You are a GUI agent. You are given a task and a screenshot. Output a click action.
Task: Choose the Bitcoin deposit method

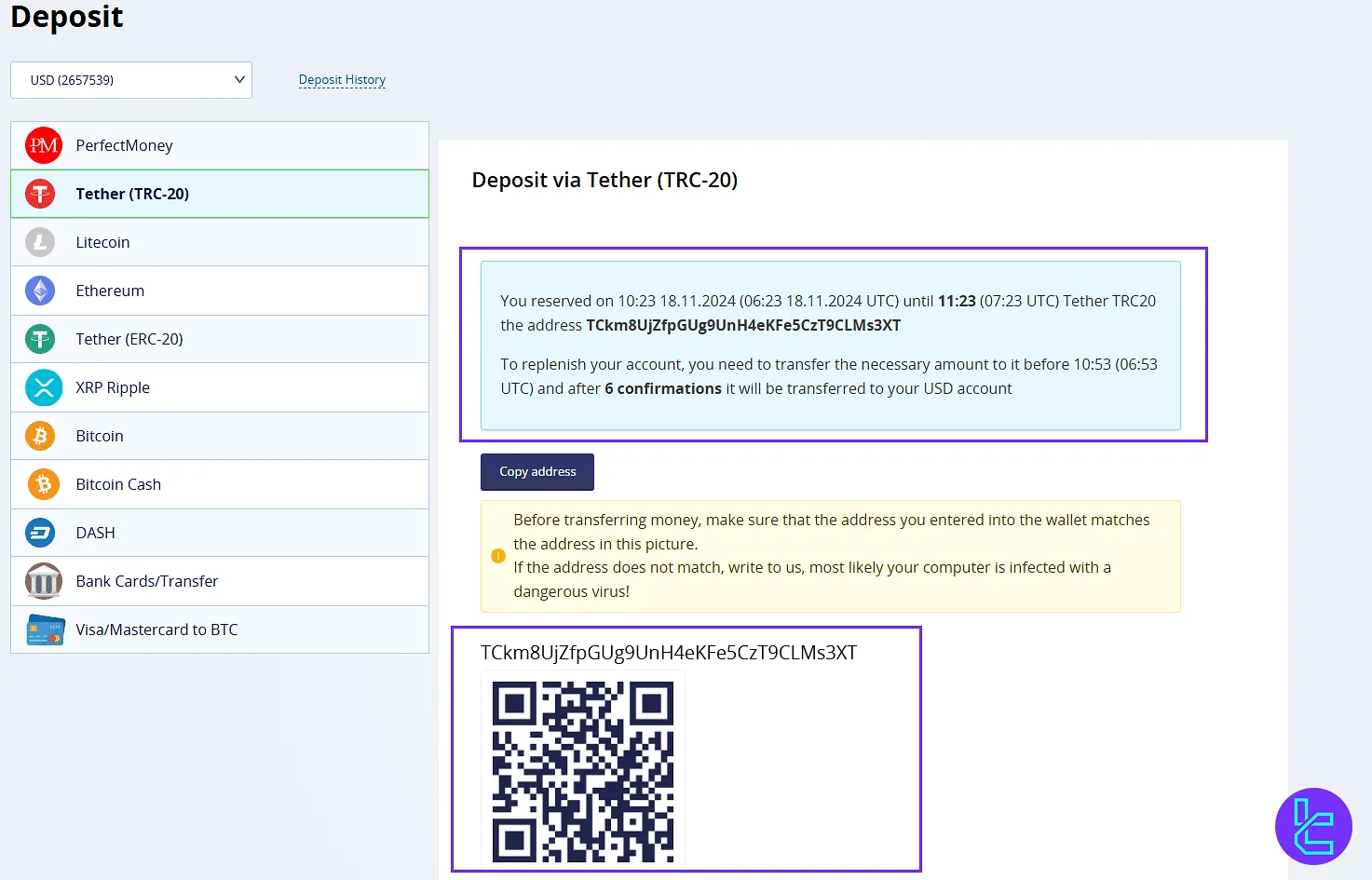click(220, 436)
